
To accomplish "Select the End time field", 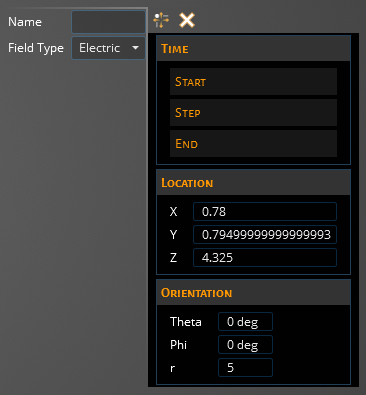I will pyautogui.click(x=253, y=144).
